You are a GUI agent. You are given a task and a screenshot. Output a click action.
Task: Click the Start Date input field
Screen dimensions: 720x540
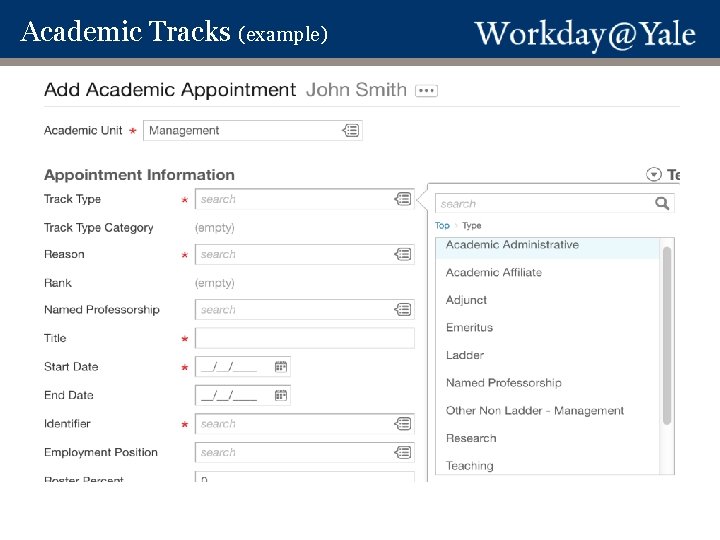242,366
